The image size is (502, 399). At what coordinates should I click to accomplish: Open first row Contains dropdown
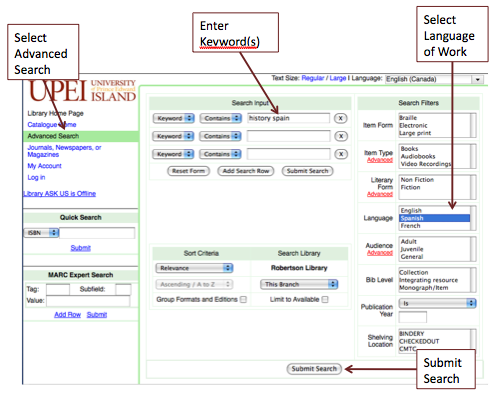(x=221, y=118)
